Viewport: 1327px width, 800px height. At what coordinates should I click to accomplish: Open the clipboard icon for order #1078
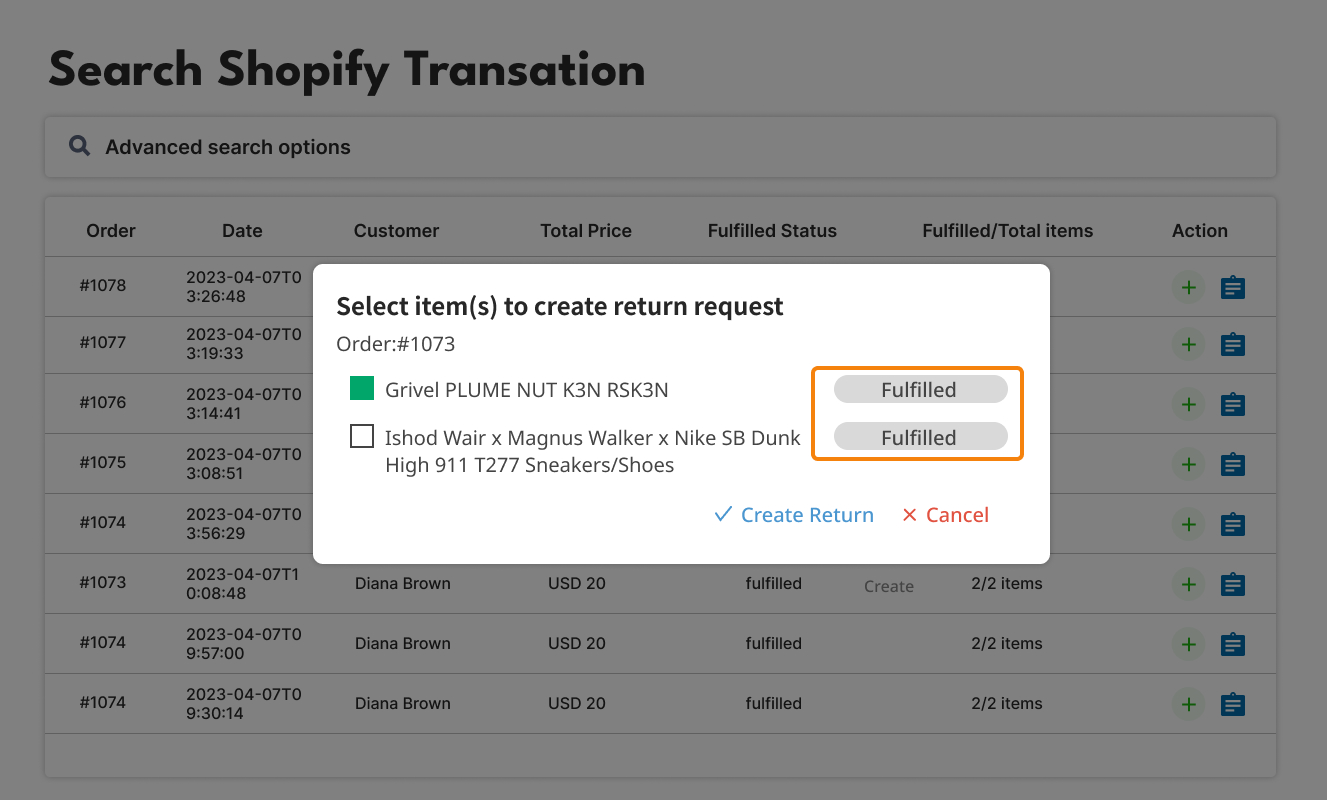[x=1233, y=288]
